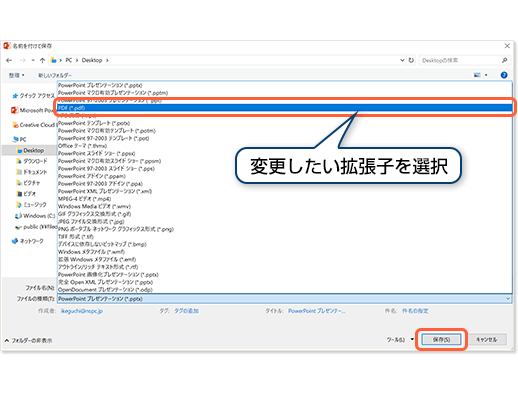Choose PowerPoint マクロ有効プレゼンテーション (*.pptm)
Viewport: 518px width, 395px height.
click(x=285, y=93)
